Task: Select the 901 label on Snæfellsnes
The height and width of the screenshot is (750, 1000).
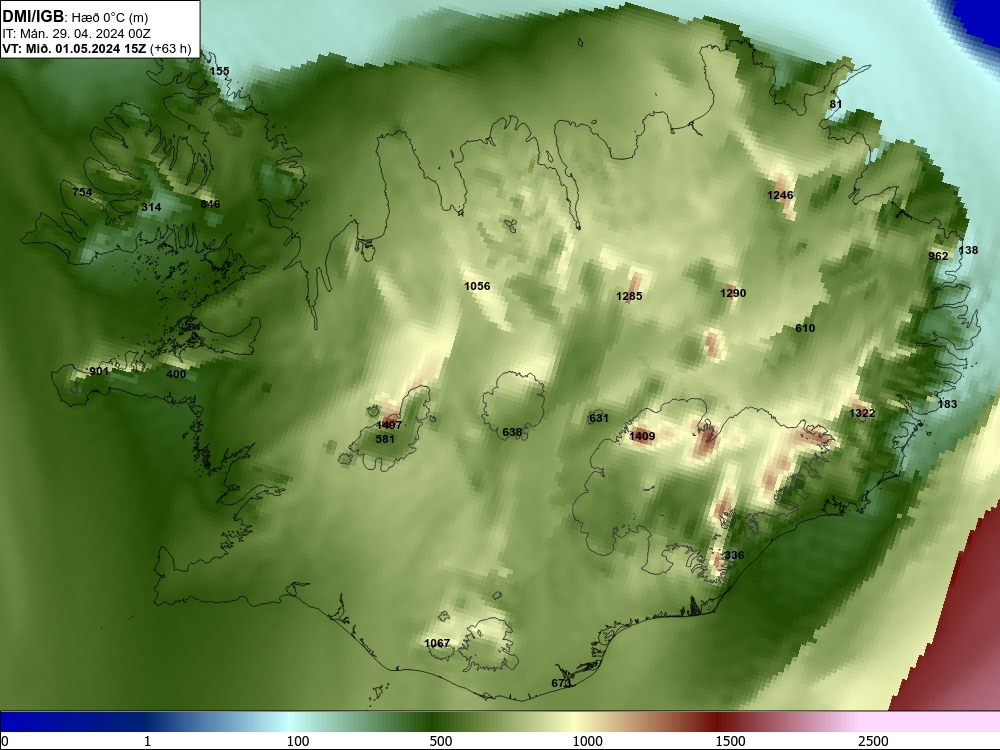Action: (x=99, y=371)
